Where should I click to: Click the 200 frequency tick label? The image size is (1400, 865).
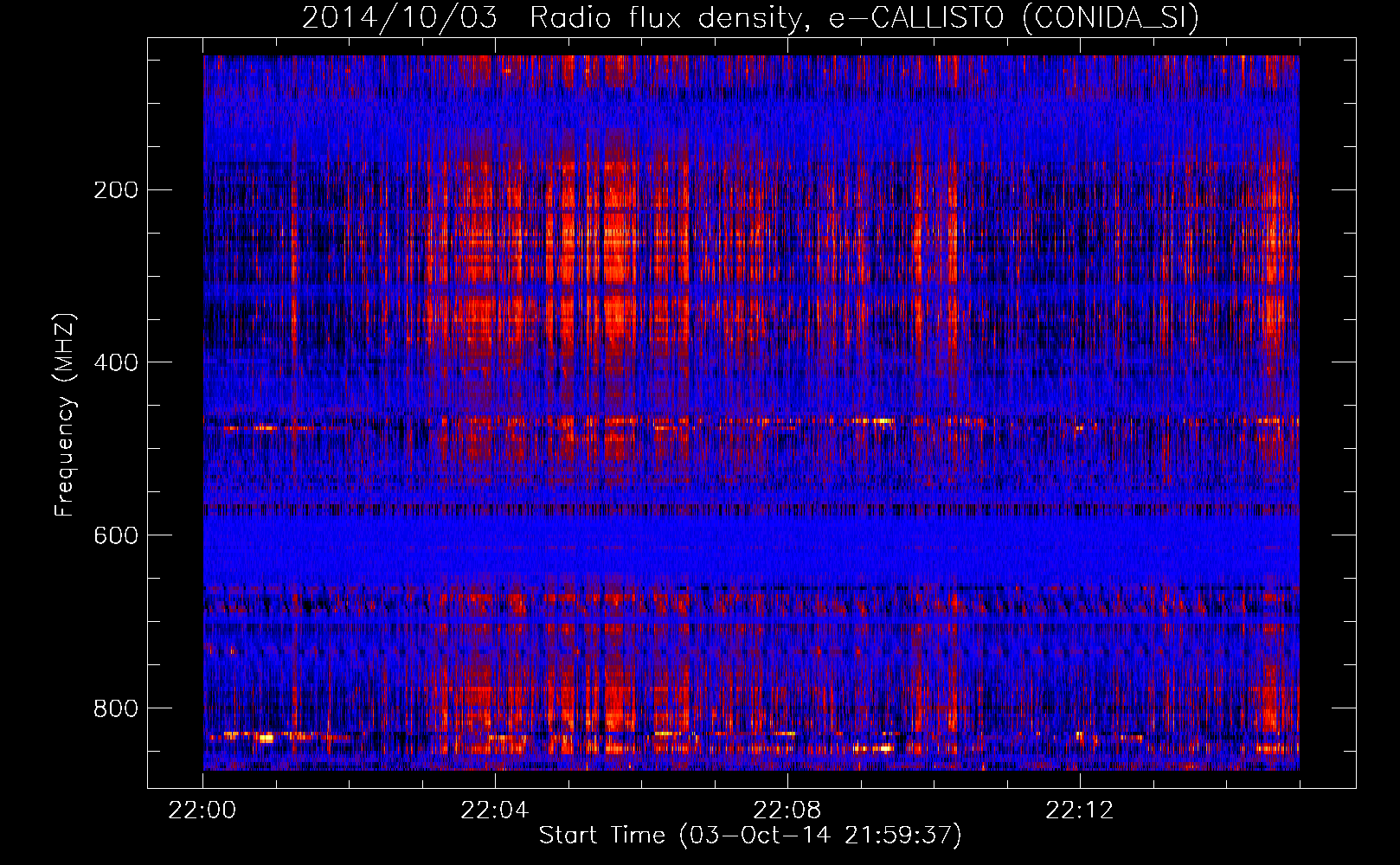(115, 189)
